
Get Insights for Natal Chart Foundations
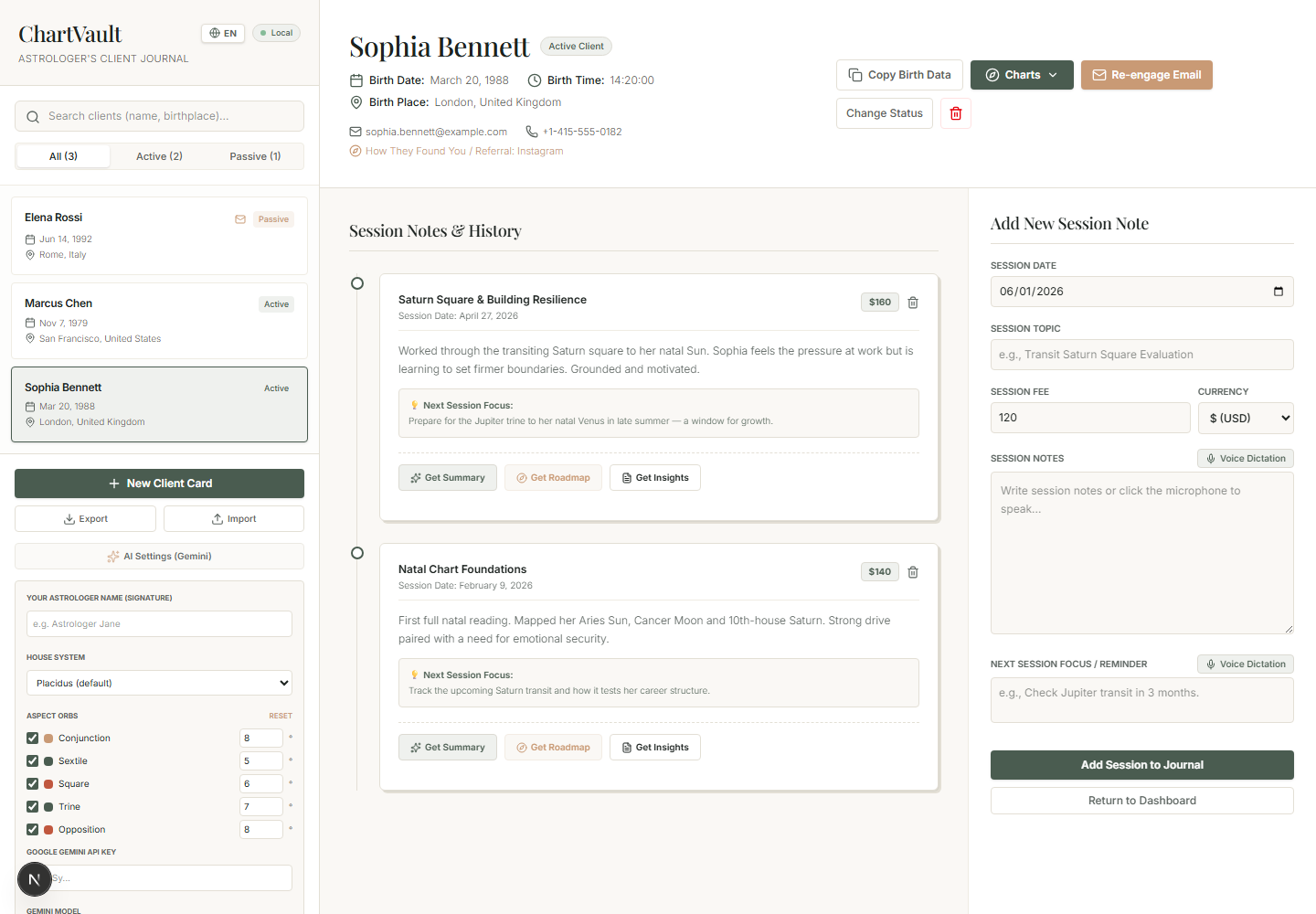click(x=655, y=748)
